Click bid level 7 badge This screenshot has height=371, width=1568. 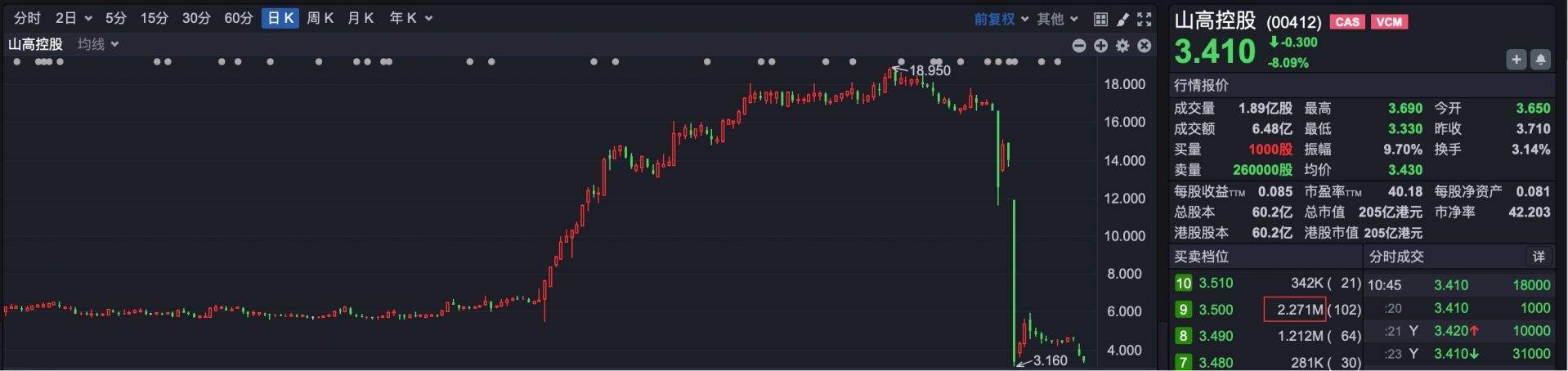click(x=1183, y=362)
